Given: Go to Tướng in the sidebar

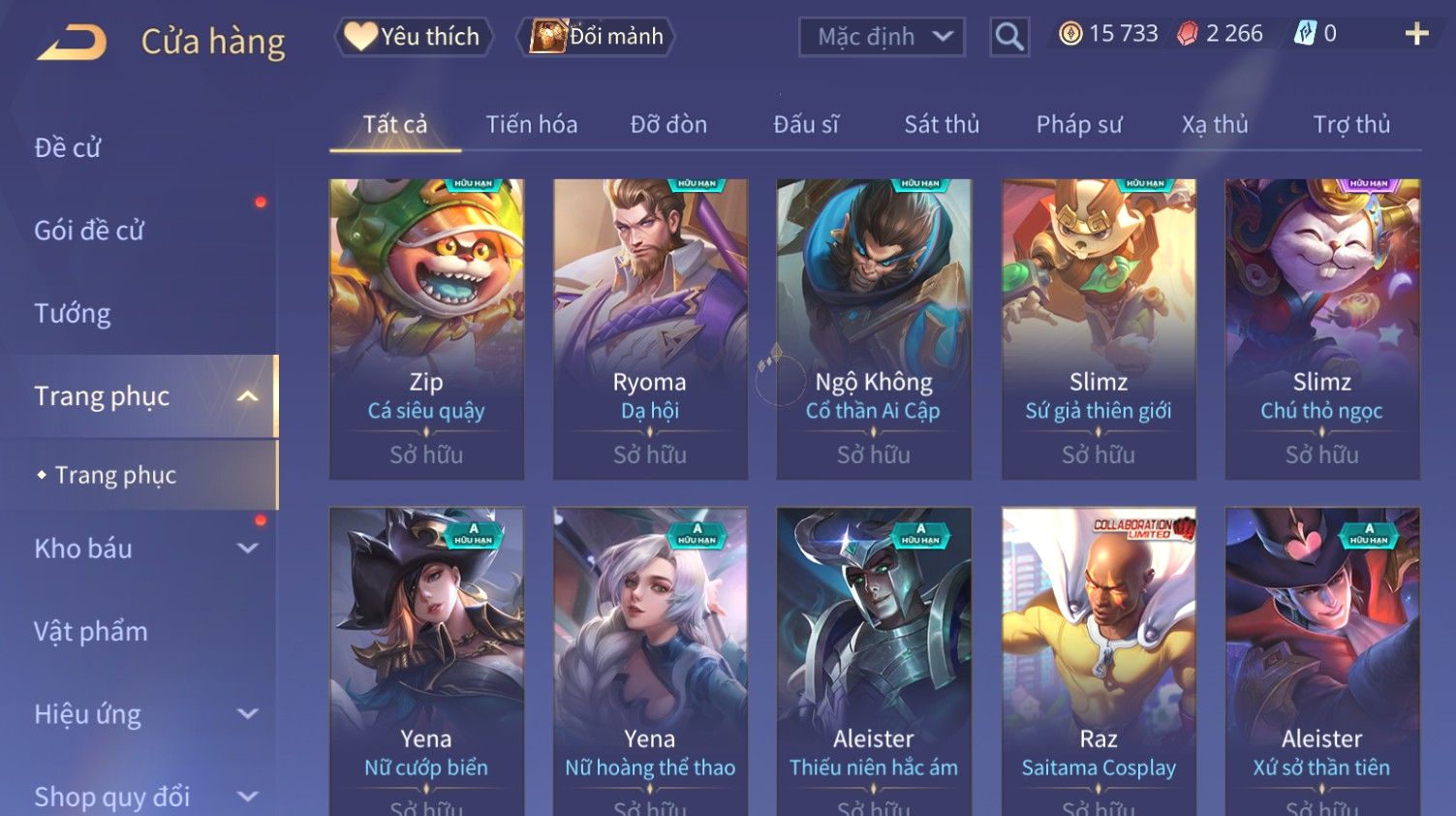Looking at the screenshot, I should click(x=73, y=314).
